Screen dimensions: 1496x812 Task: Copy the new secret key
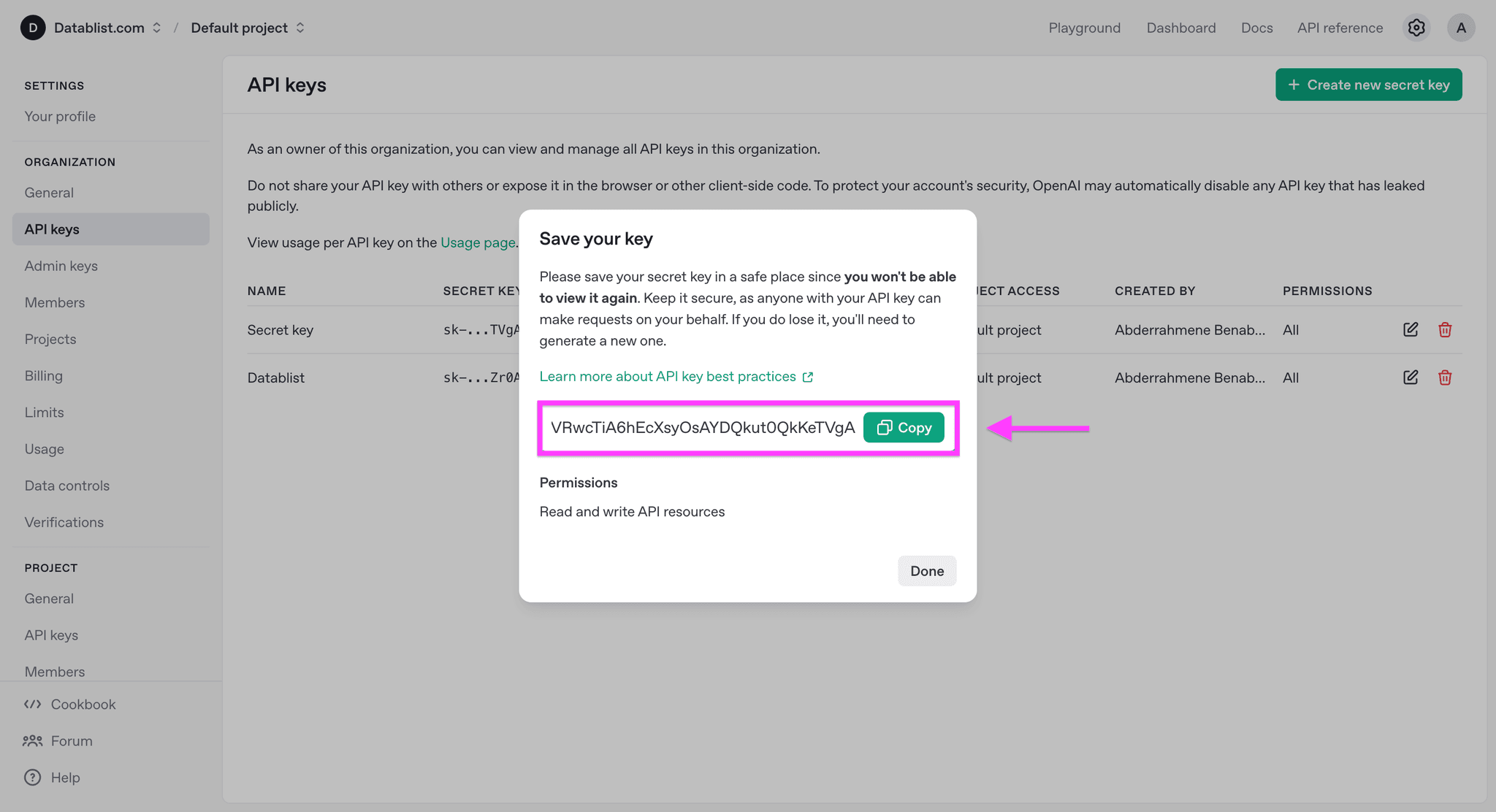(904, 427)
